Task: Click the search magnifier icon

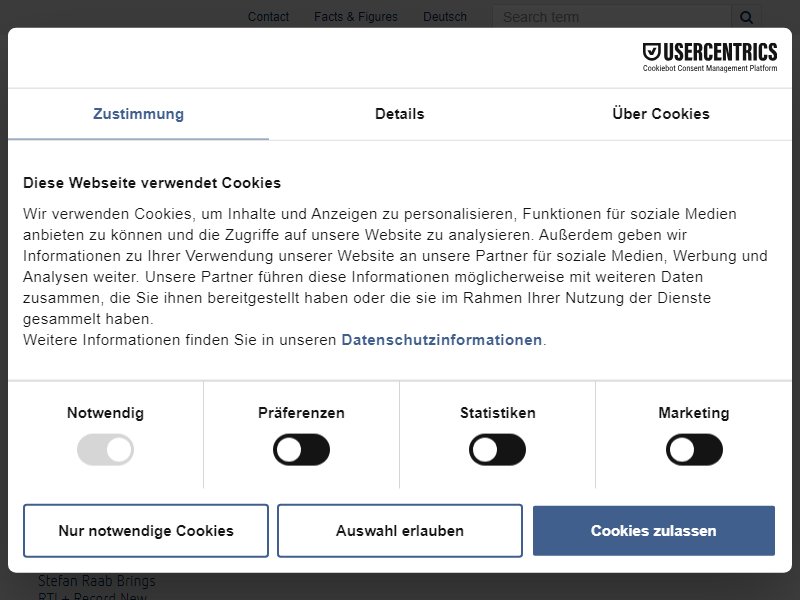Action: [746, 17]
